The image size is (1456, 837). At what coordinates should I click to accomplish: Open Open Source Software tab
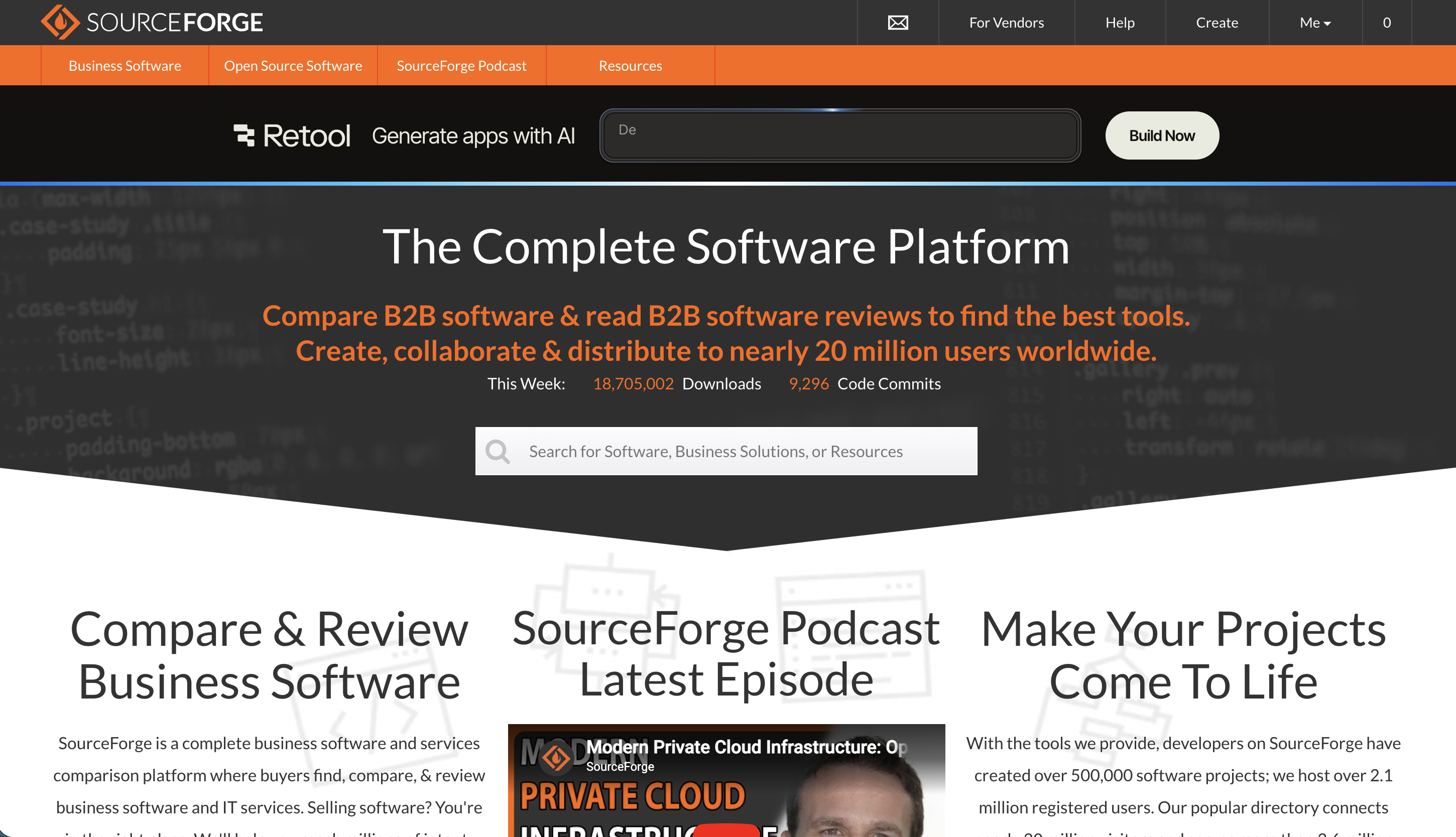click(293, 66)
